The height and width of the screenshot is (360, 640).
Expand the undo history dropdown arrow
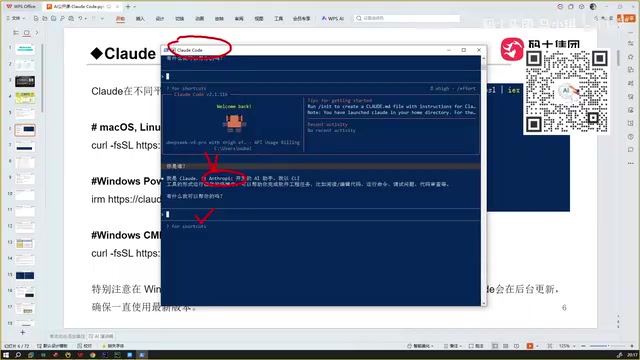tap(86, 18)
